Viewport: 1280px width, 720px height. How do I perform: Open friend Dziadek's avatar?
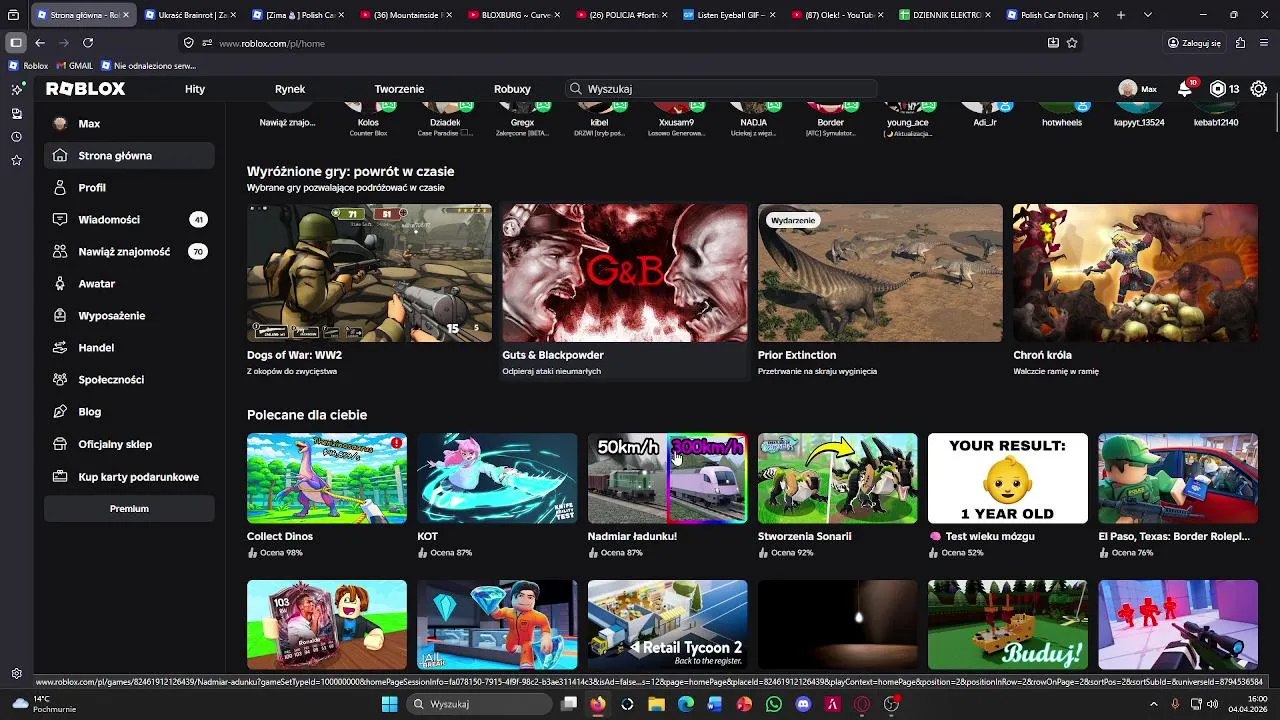[x=445, y=109]
